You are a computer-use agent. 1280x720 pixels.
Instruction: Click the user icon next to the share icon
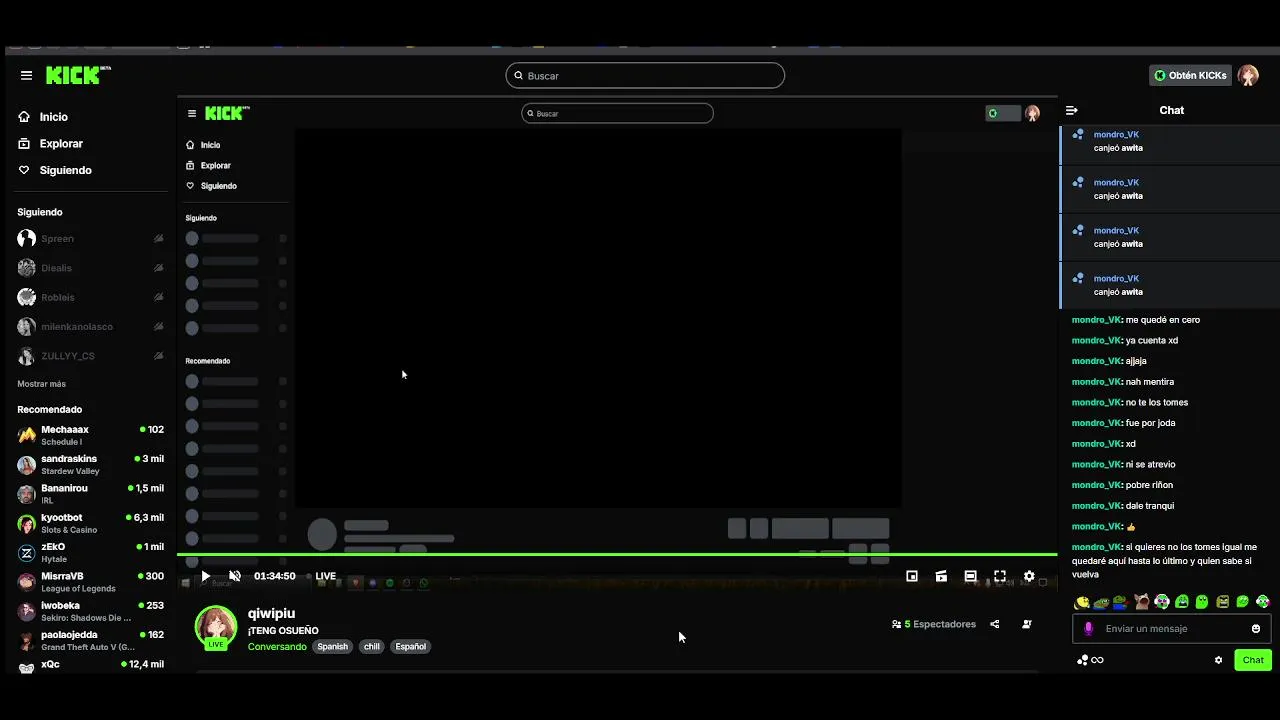(x=1026, y=624)
